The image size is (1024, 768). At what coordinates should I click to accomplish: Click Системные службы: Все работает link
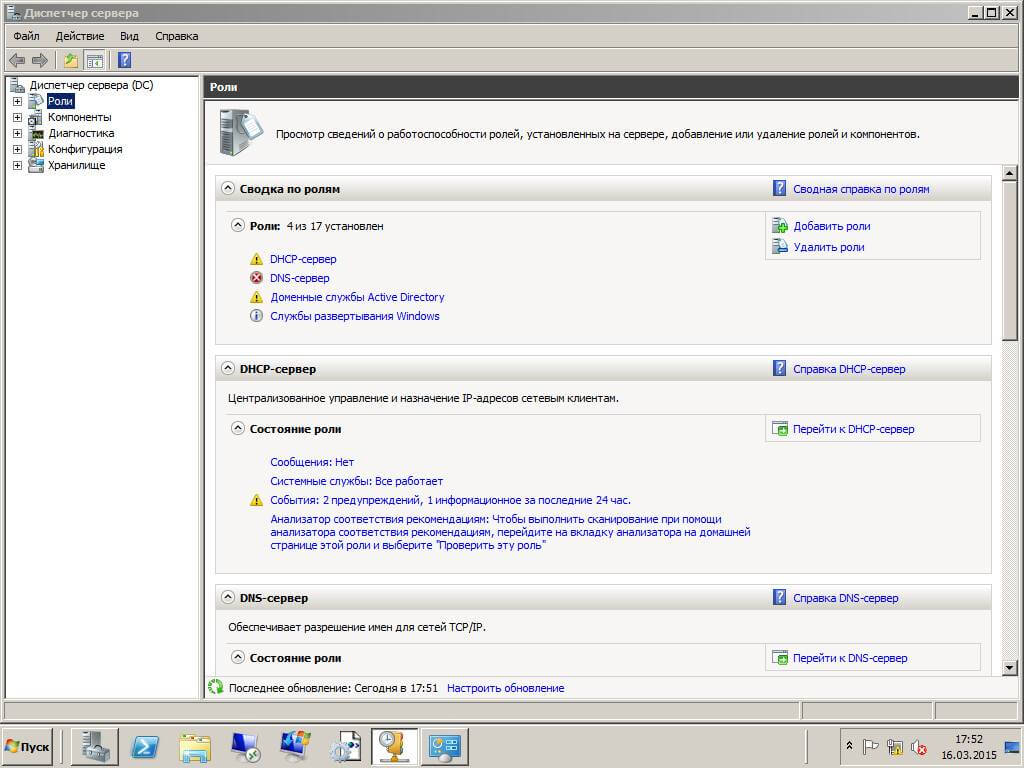[x=357, y=481]
